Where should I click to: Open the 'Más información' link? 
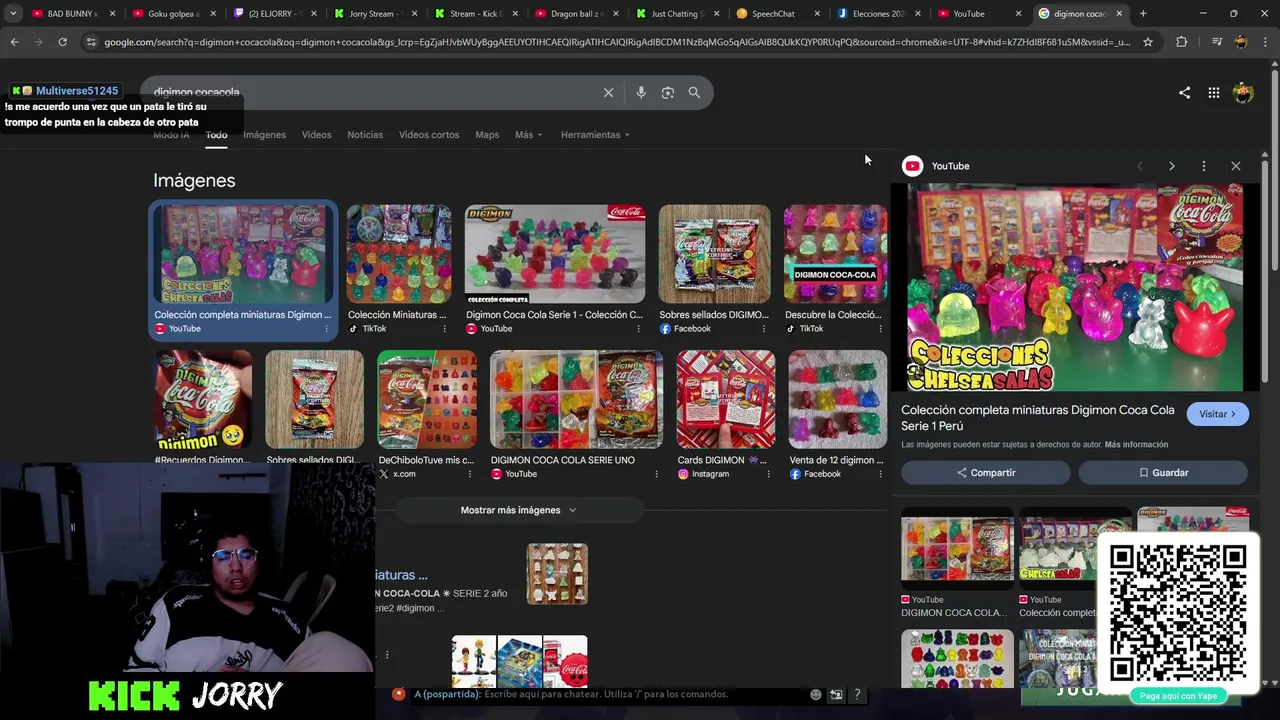[1136, 445]
